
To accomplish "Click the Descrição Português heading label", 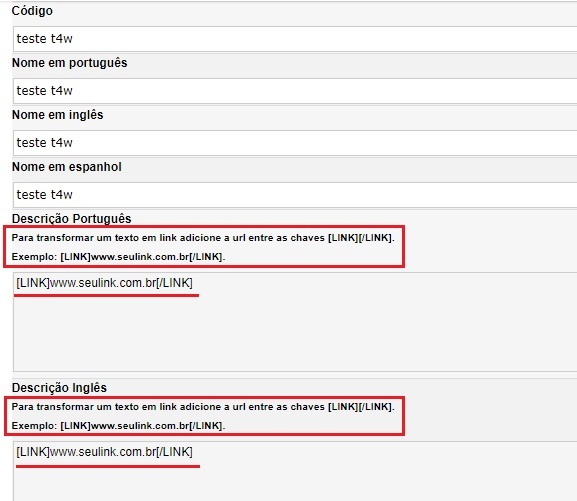I will (x=71, y=219).
